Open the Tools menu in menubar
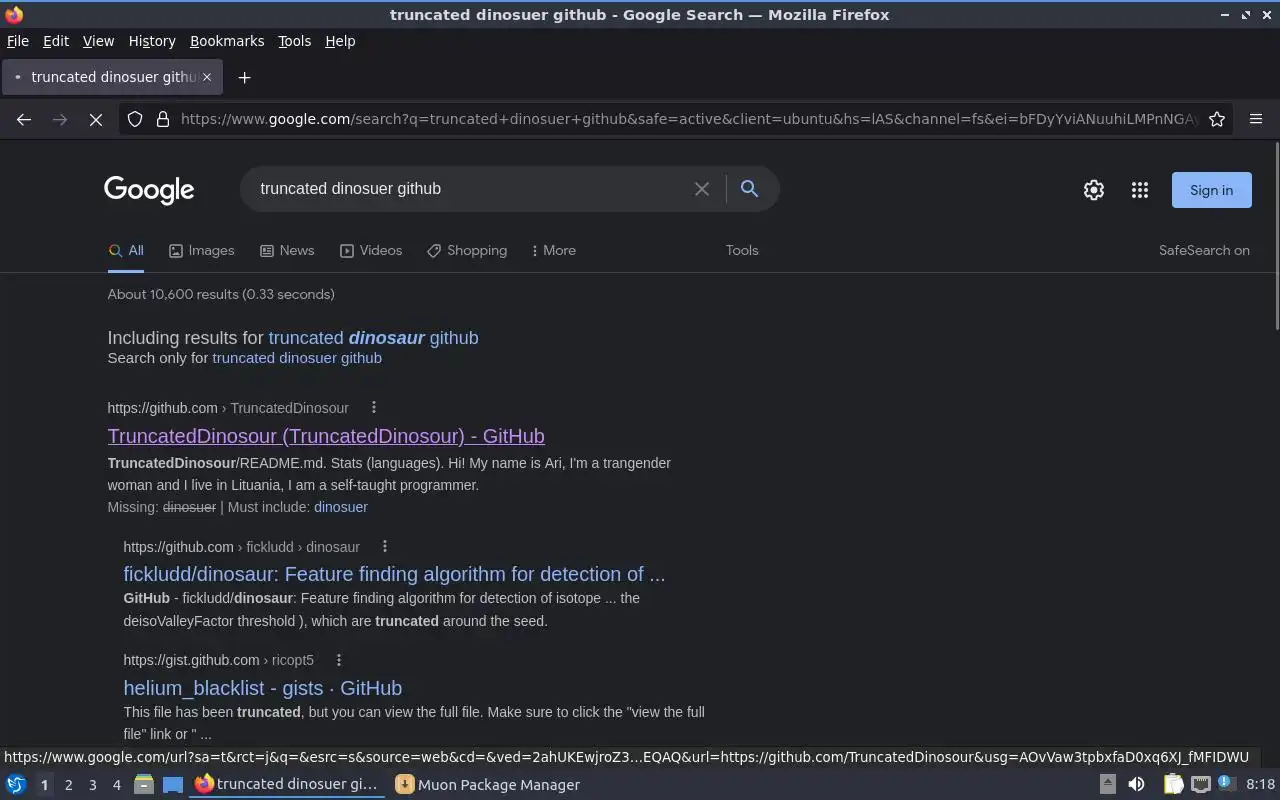The height and width of the screenshot is (800, 1280). coord(294,41)
